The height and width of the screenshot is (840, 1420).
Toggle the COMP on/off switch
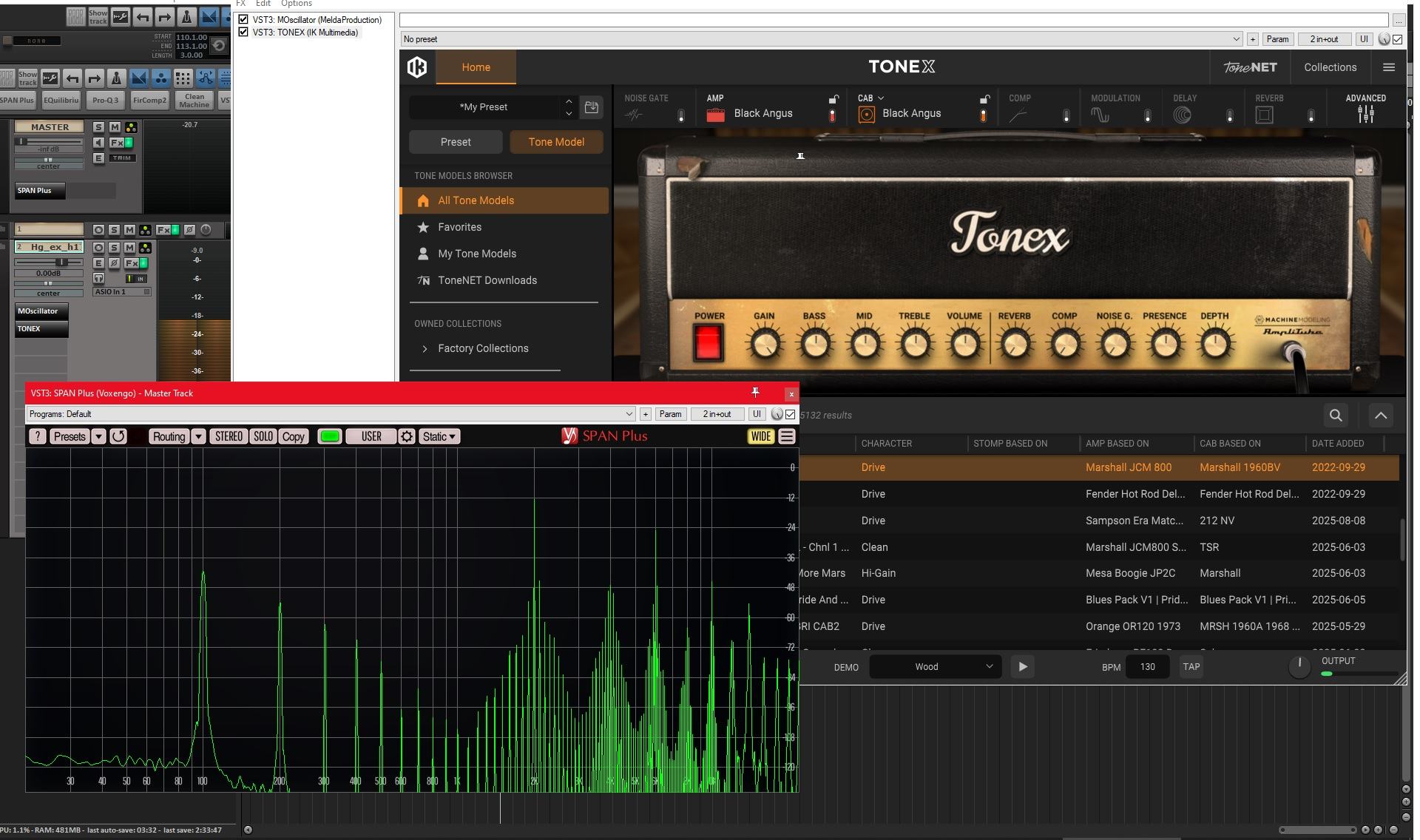pyautogui.click(x=1066, y=115)
